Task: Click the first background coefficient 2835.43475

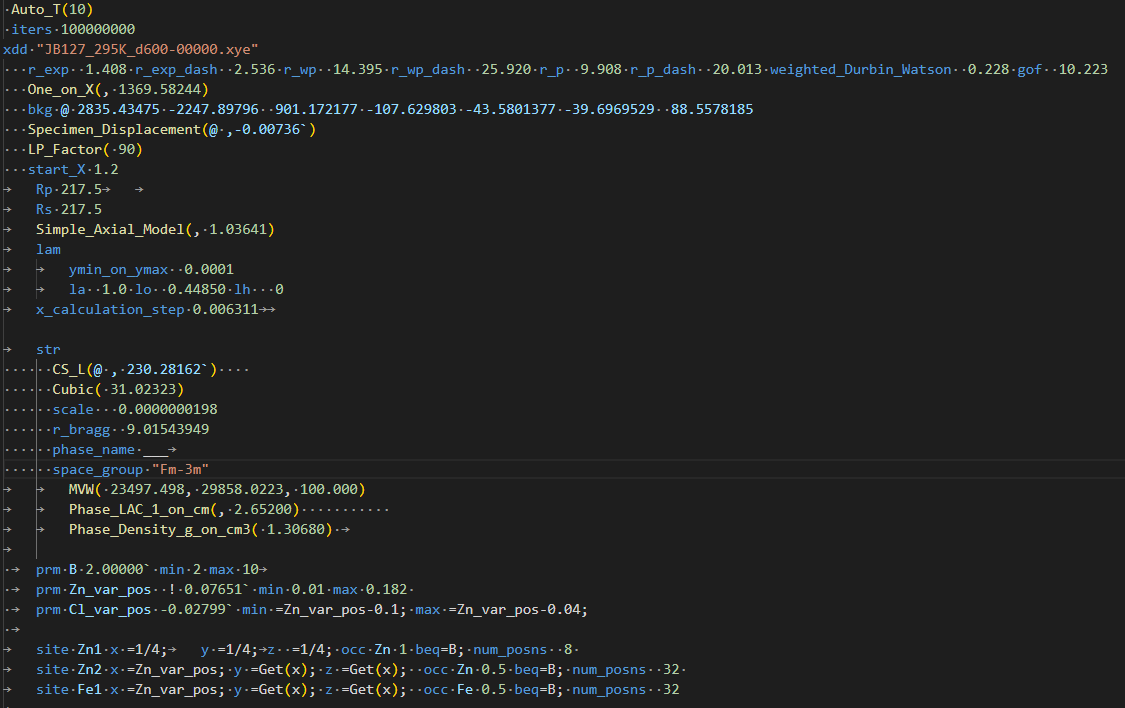Action: pyautogui.click(x=118, y=110)
